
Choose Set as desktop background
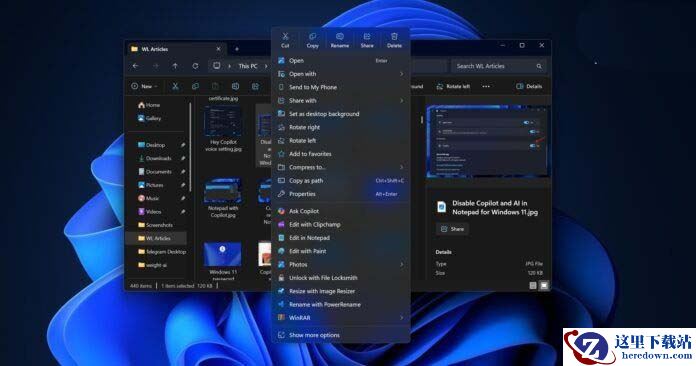[x=340, y=114]
